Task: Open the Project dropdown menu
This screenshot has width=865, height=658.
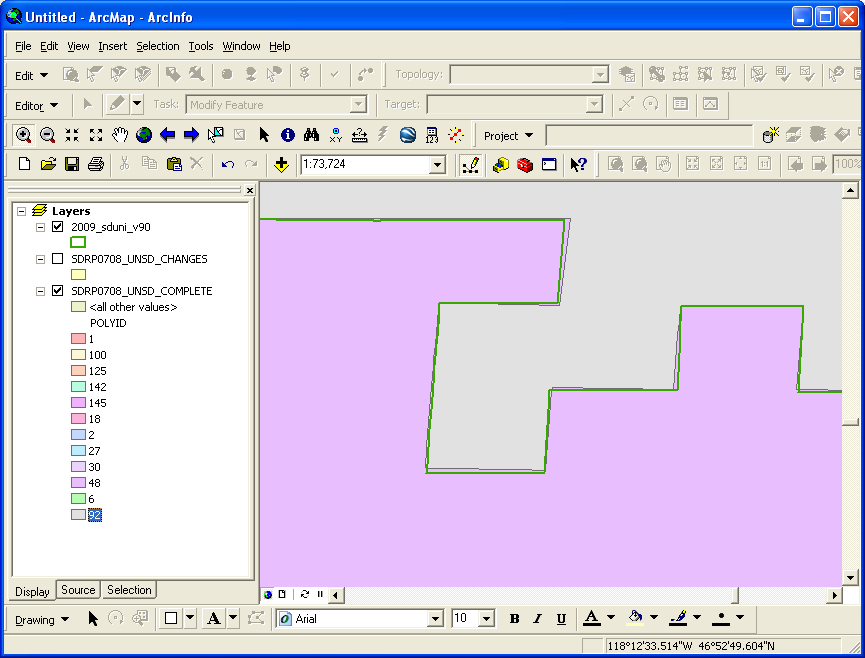Action: [x=508, y=136]
